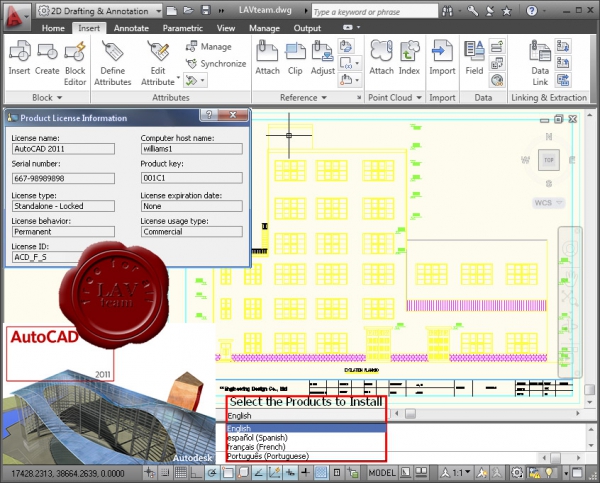Click the steering wheel icon on navigation bar

point(570,249)
